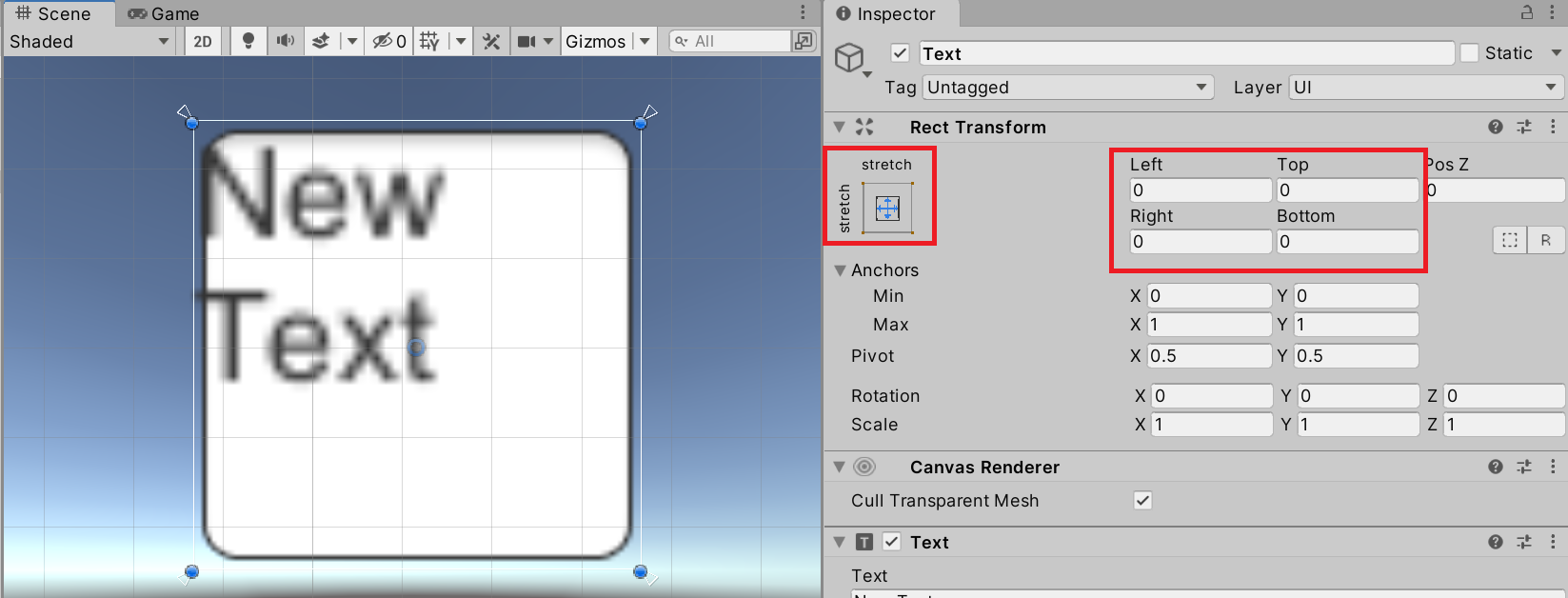Toggle scene lighting with the lightbulb icon
1568x598 pixels.
pos(248,41)
